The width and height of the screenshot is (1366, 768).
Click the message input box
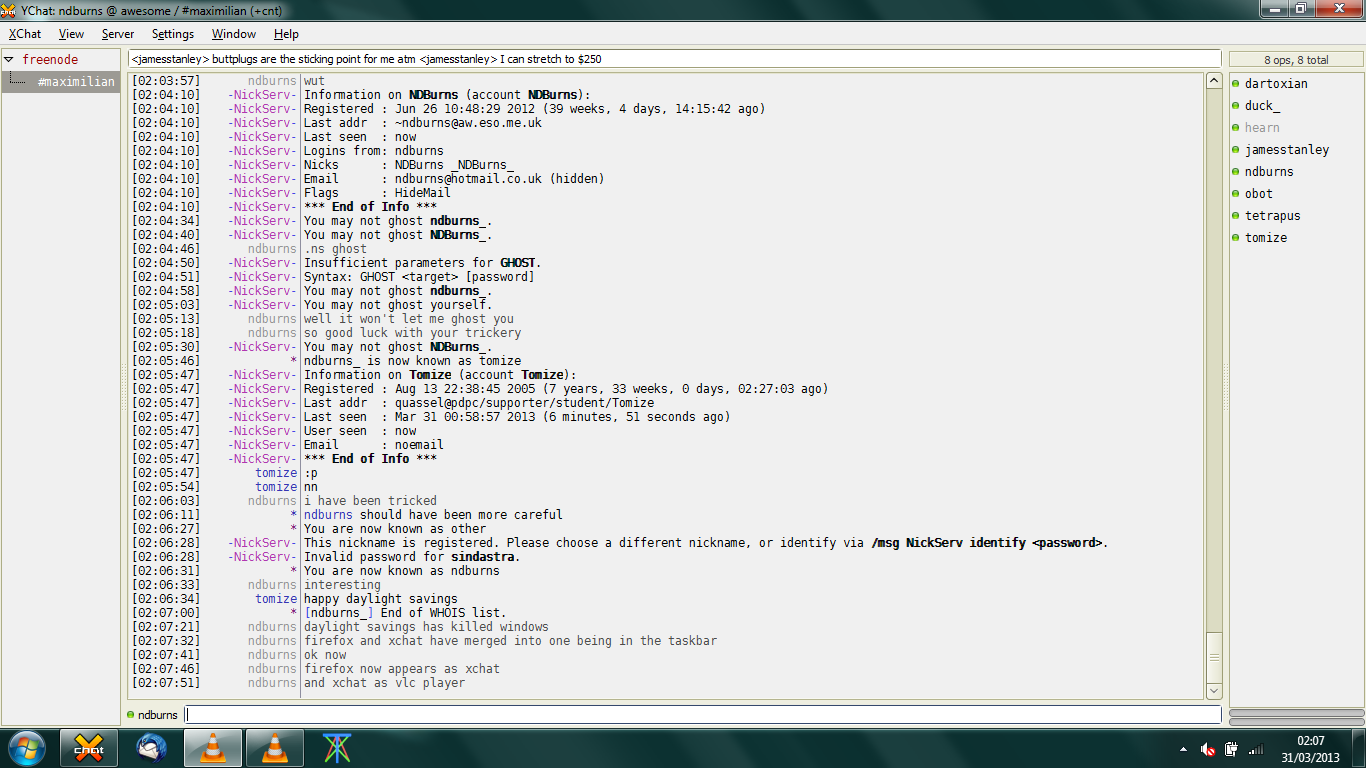[x=702, y=715]
